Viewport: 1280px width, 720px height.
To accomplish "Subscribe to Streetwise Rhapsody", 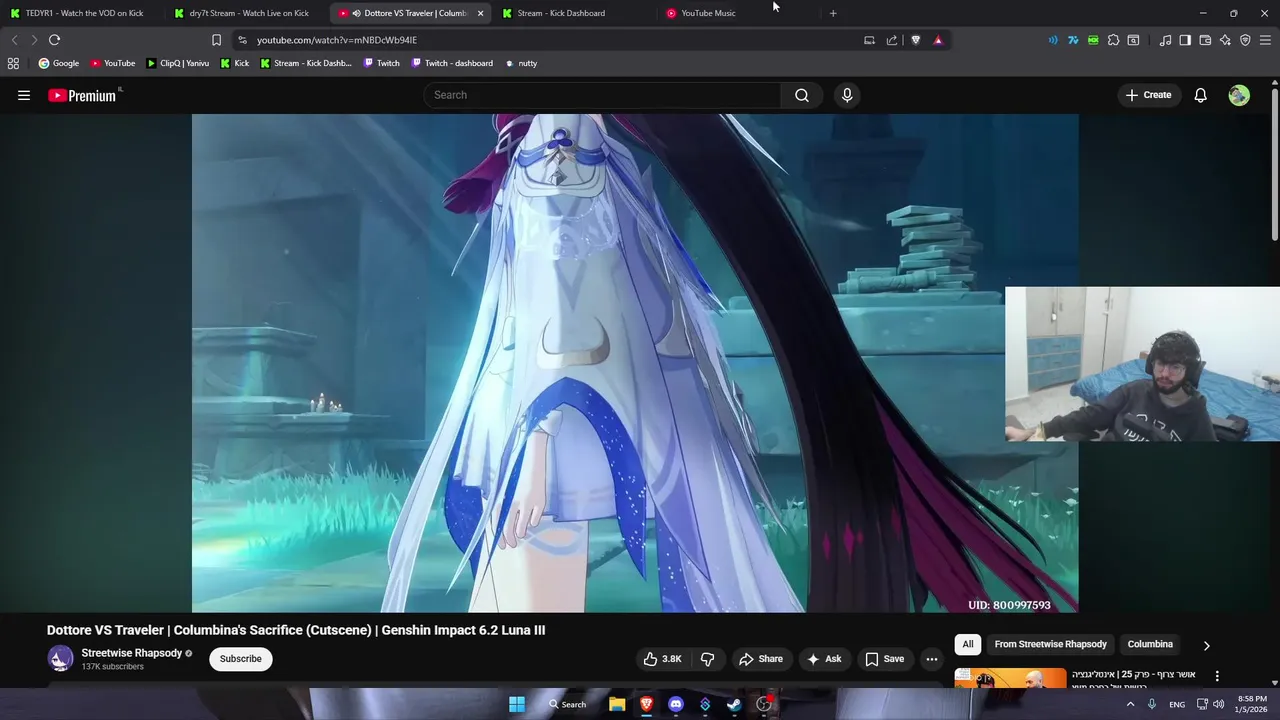I will click(x=240, y=659).
